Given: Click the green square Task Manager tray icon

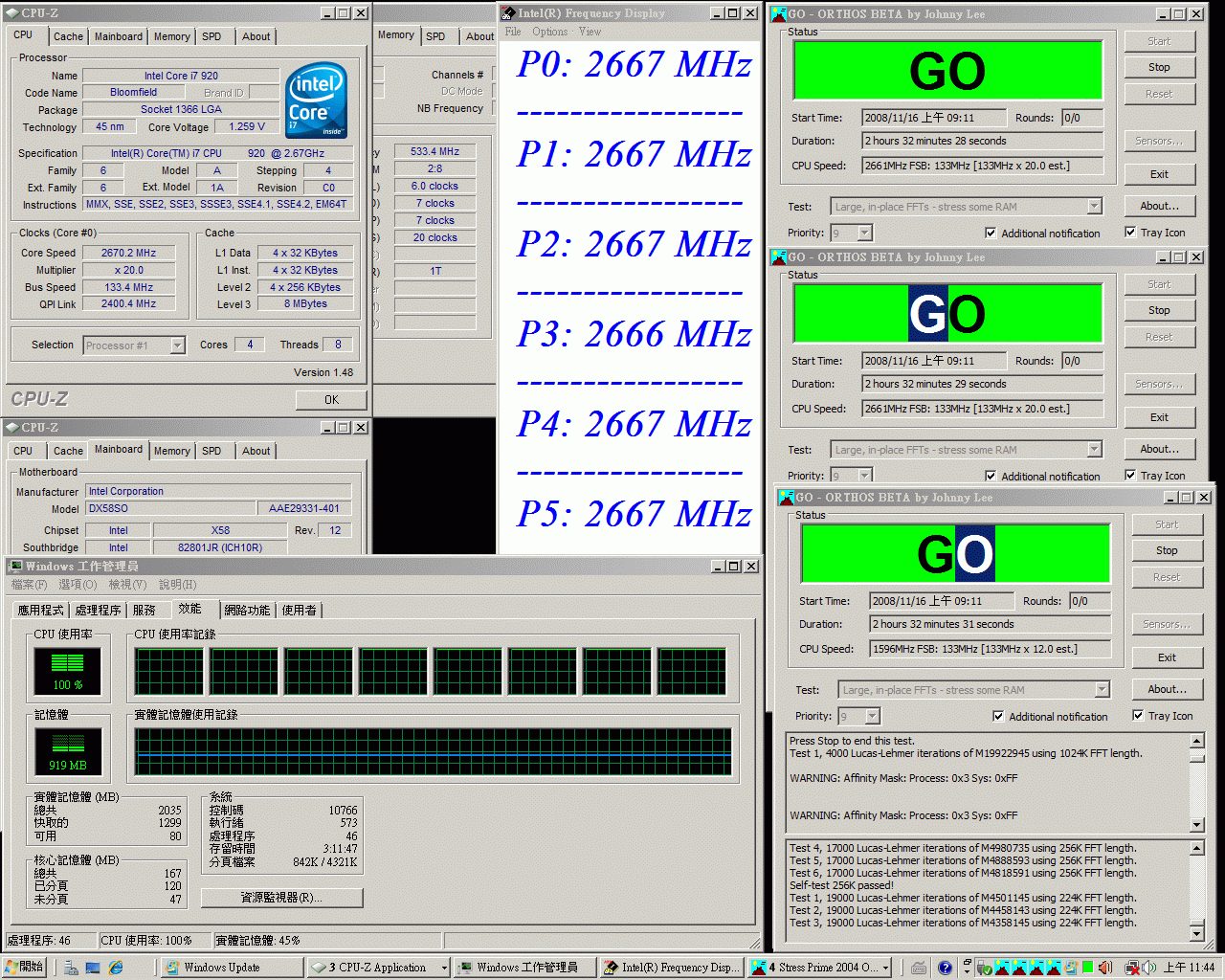Looking at the screenshot, I should [1088, 968].
